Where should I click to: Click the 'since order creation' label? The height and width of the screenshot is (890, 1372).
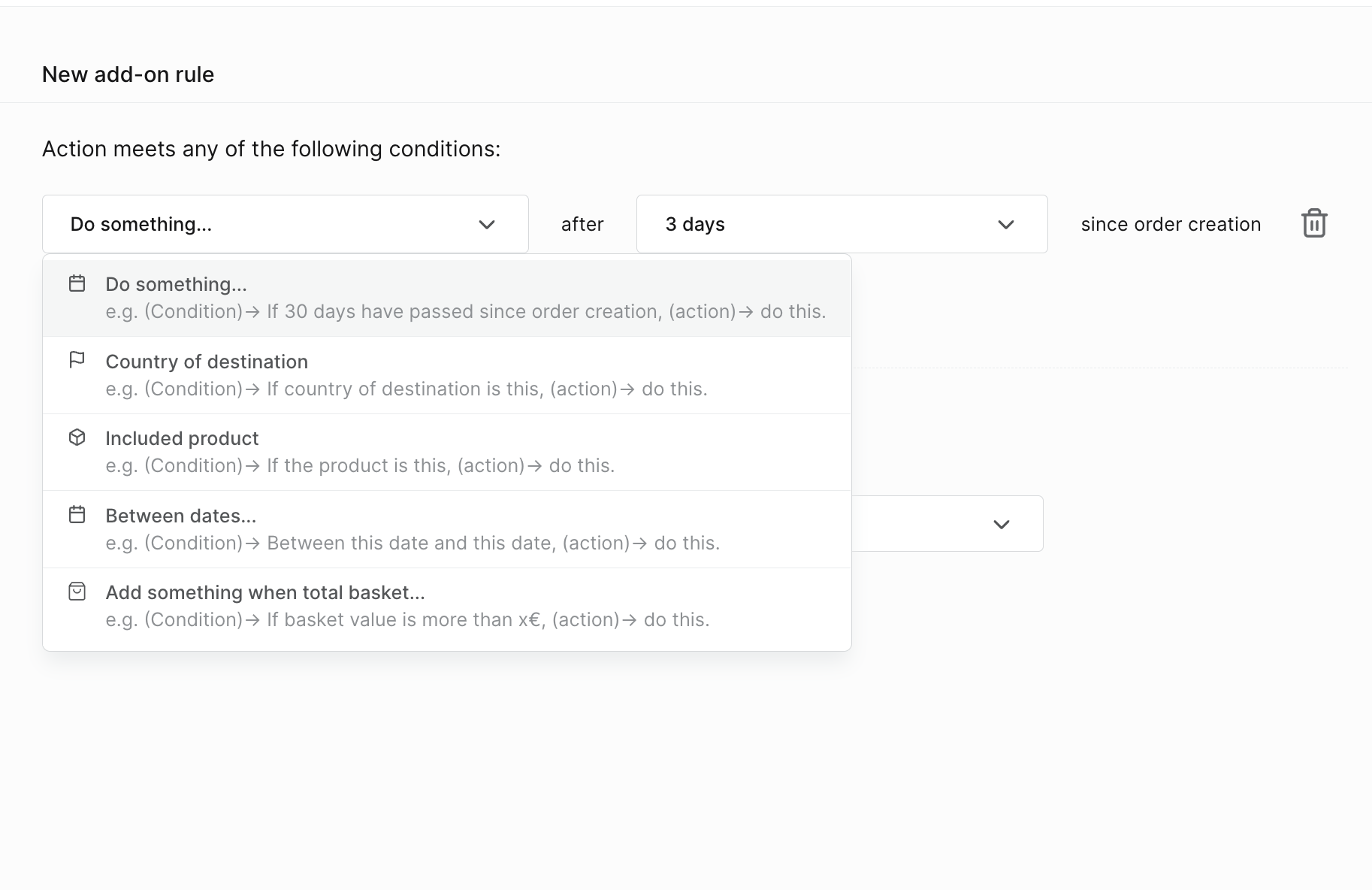click(1171, 224)
